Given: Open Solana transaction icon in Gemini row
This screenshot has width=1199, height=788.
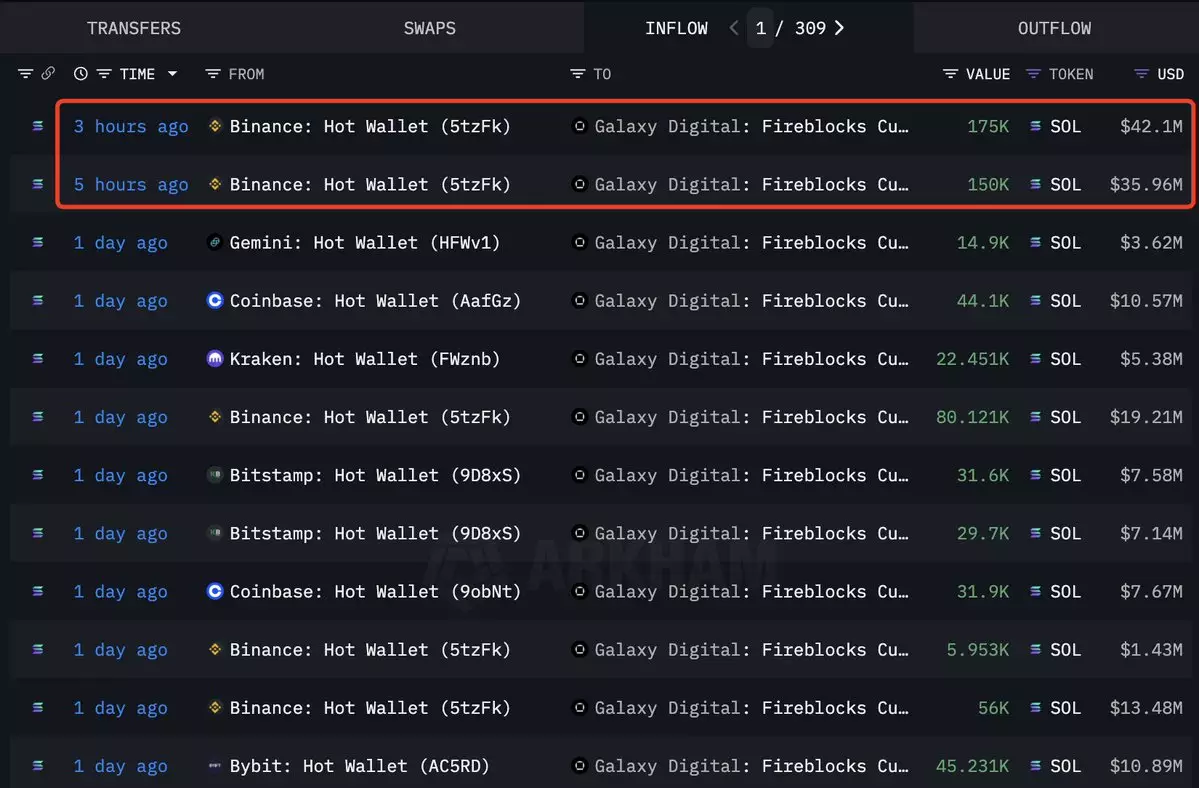Looking at the screenshot, I should coord(37,242).
